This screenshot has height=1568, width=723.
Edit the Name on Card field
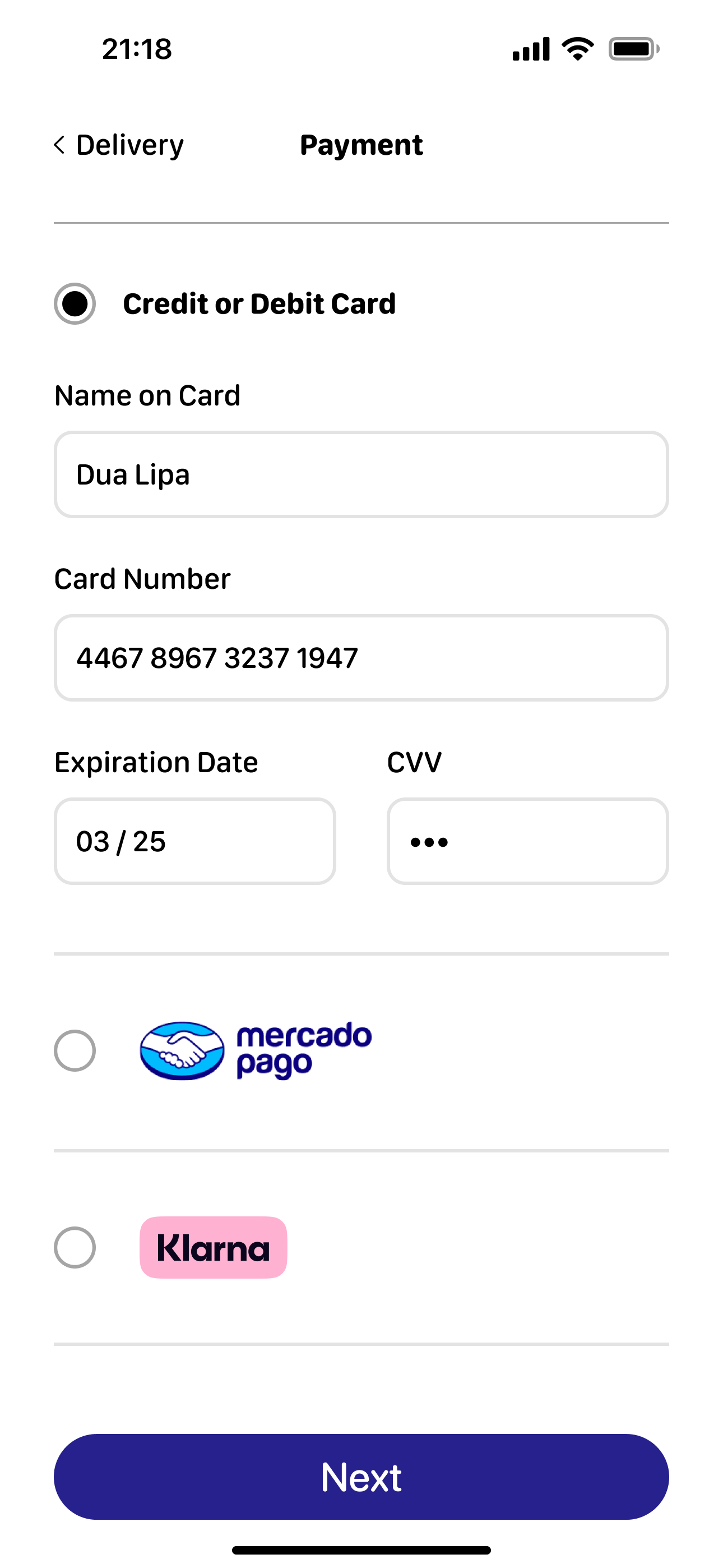[x=361, y=475]
